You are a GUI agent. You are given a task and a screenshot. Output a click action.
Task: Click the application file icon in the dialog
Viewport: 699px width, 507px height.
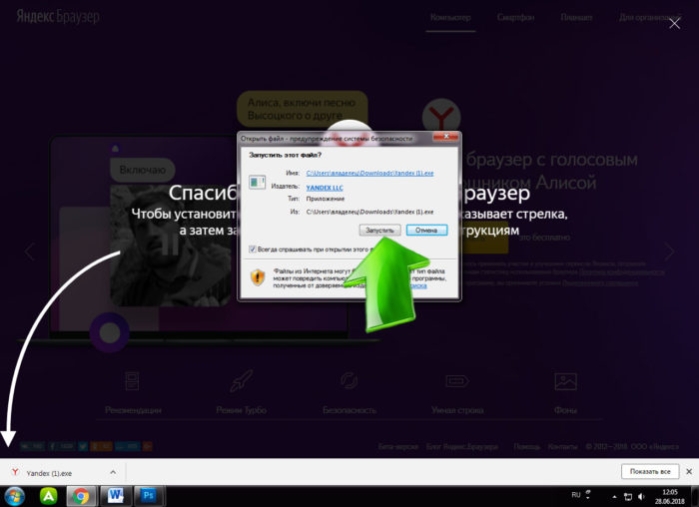(x=257, y=182)
